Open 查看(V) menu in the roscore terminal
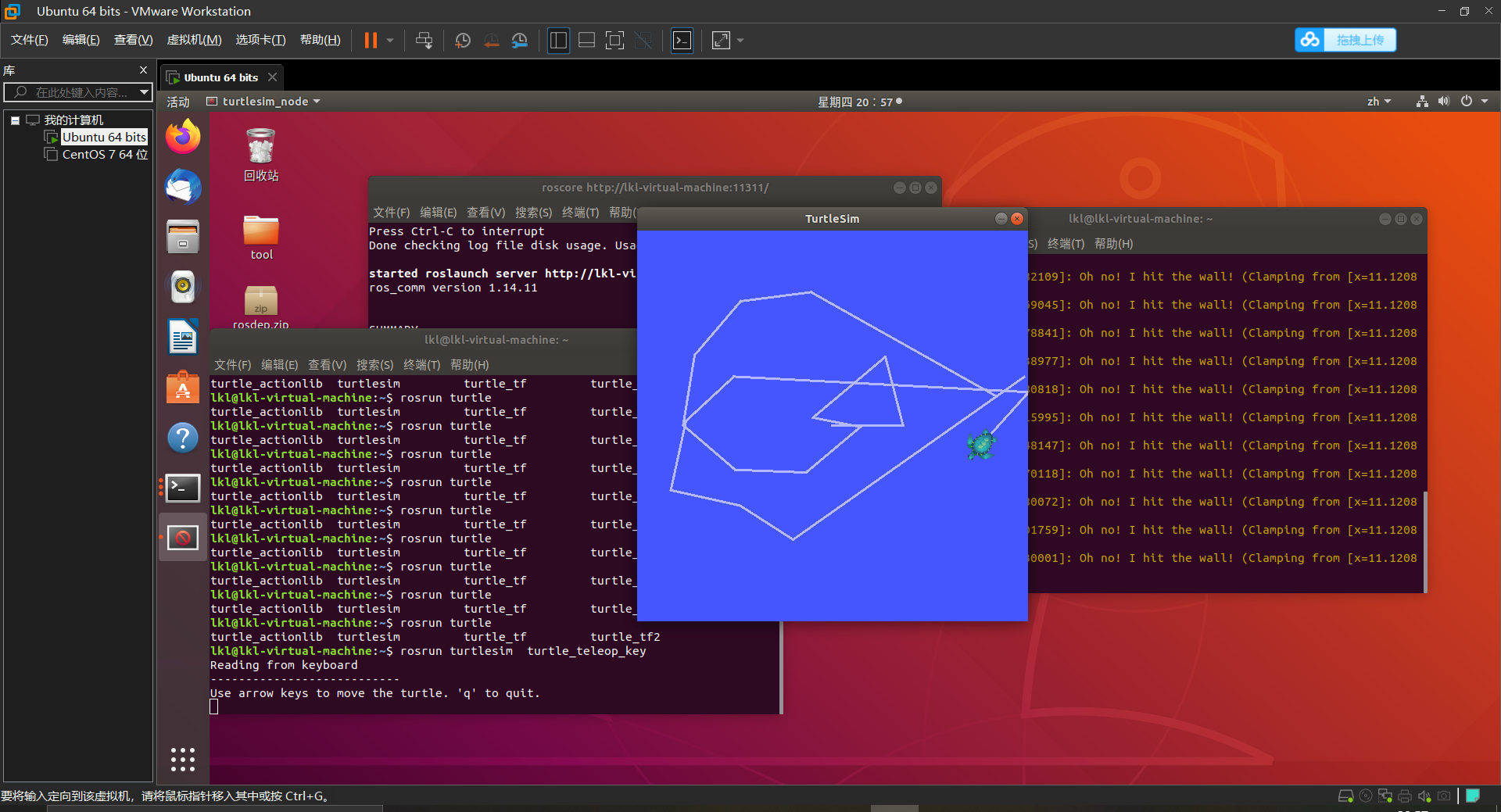This screenshot has width=1501, height=812. pos(485,213)
